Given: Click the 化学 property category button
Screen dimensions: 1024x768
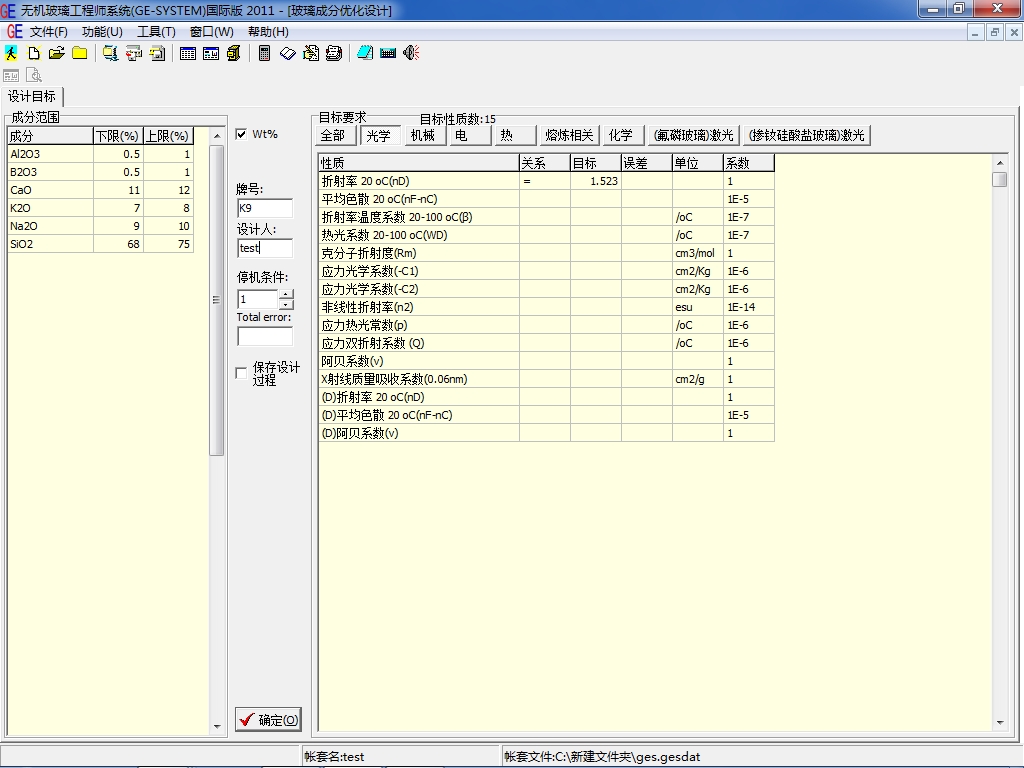Looking at the screenshot, I should click(x=623, y=135).
